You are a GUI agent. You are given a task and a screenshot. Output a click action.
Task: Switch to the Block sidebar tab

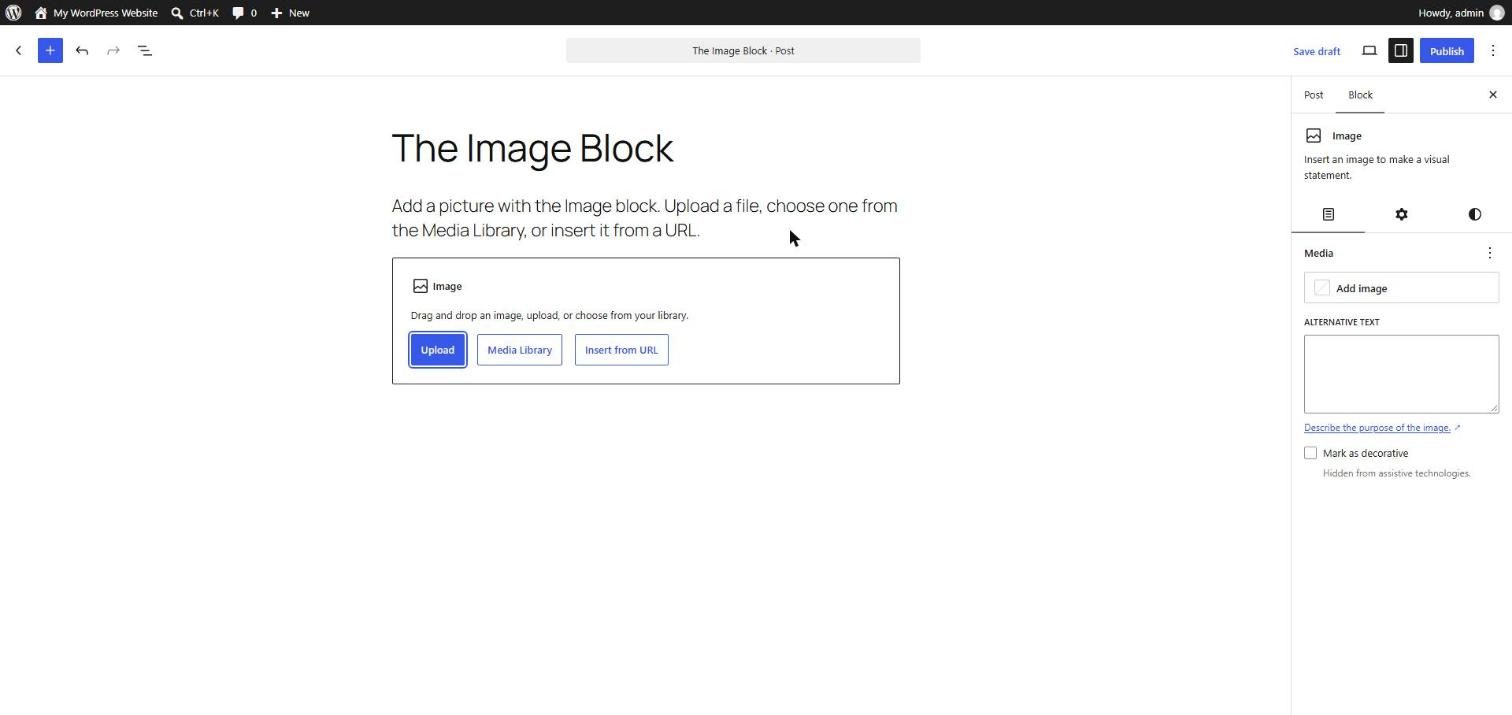tap(1360, 95)
